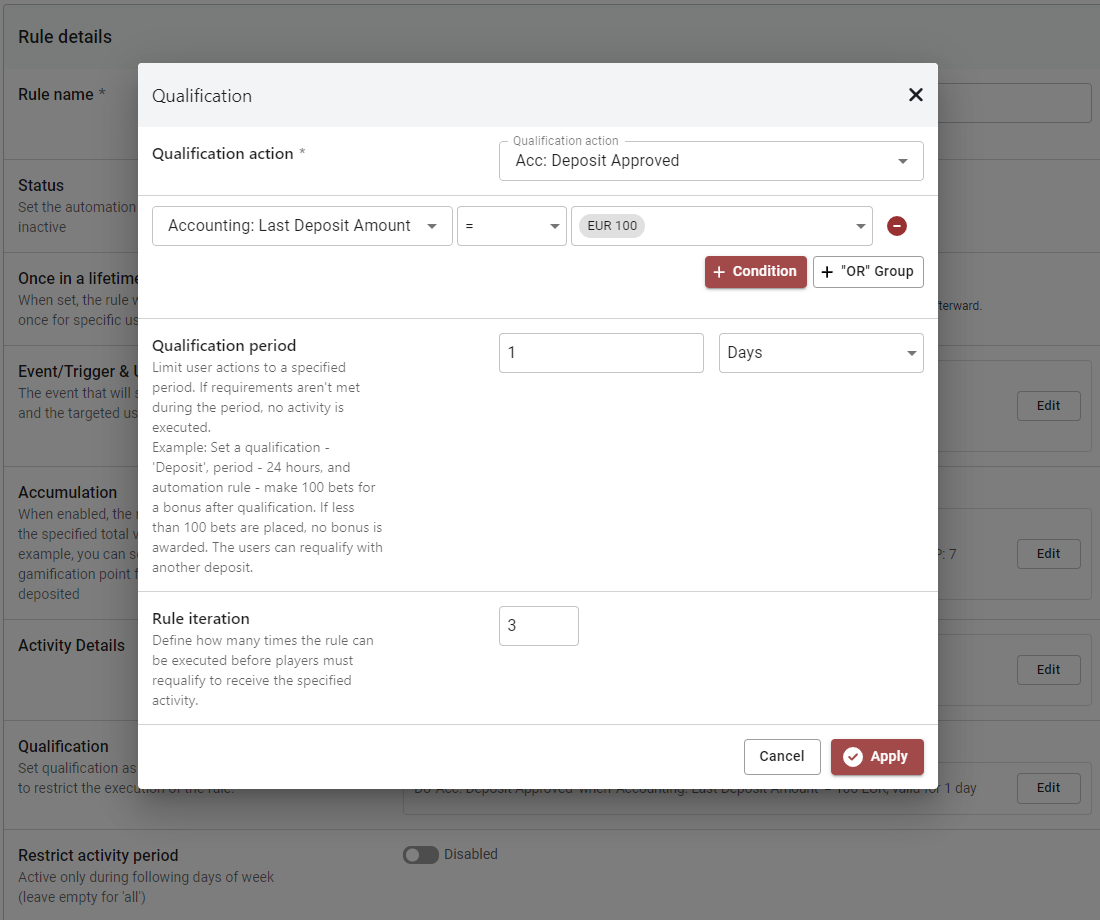The image size is (1100, 920).
Task: Toggle the Restrict activity period switch
Action: coord(421,855)
